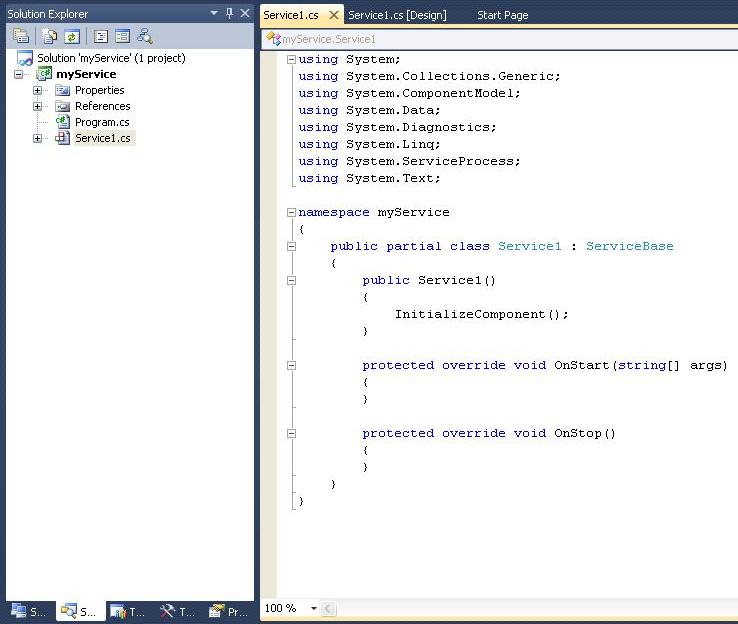Click the OnStop method name
This screenshot has height=624, width=738.
(x=578, y=433)
